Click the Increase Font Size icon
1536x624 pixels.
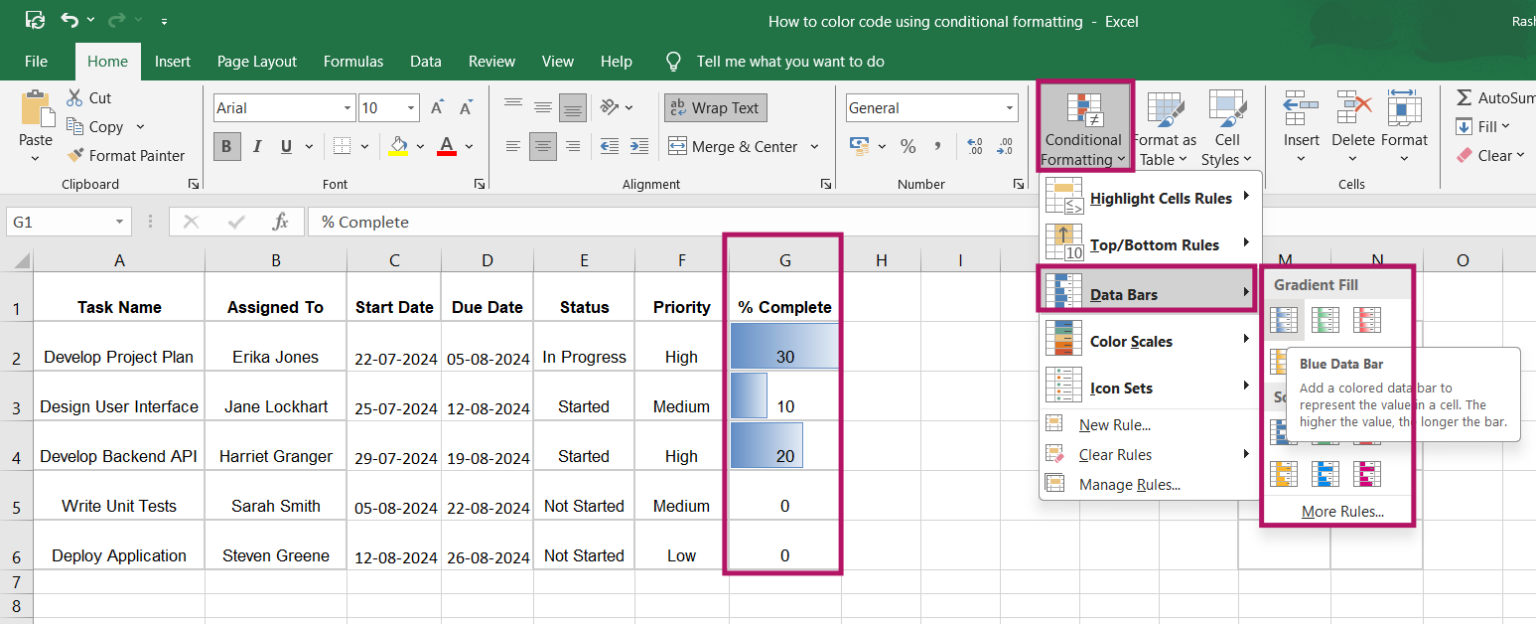437,108
